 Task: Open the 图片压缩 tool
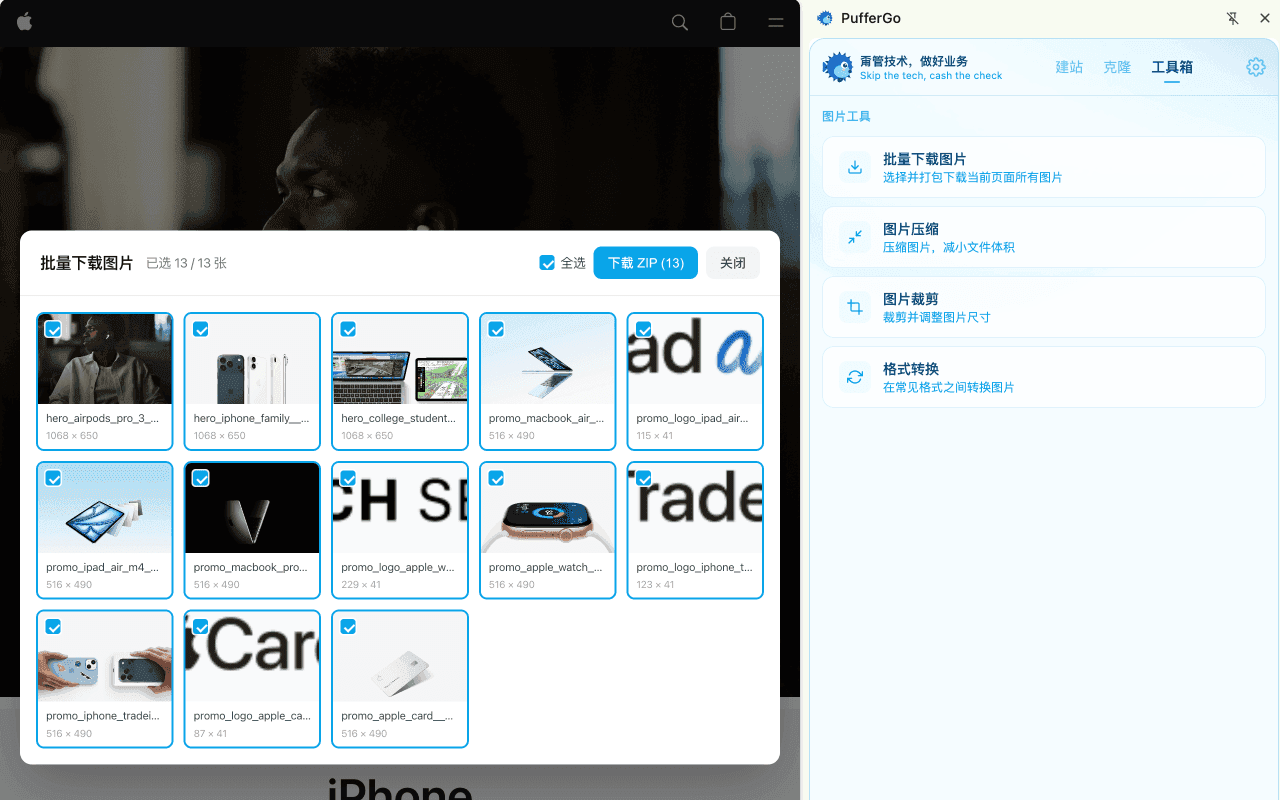(1044, 237)
